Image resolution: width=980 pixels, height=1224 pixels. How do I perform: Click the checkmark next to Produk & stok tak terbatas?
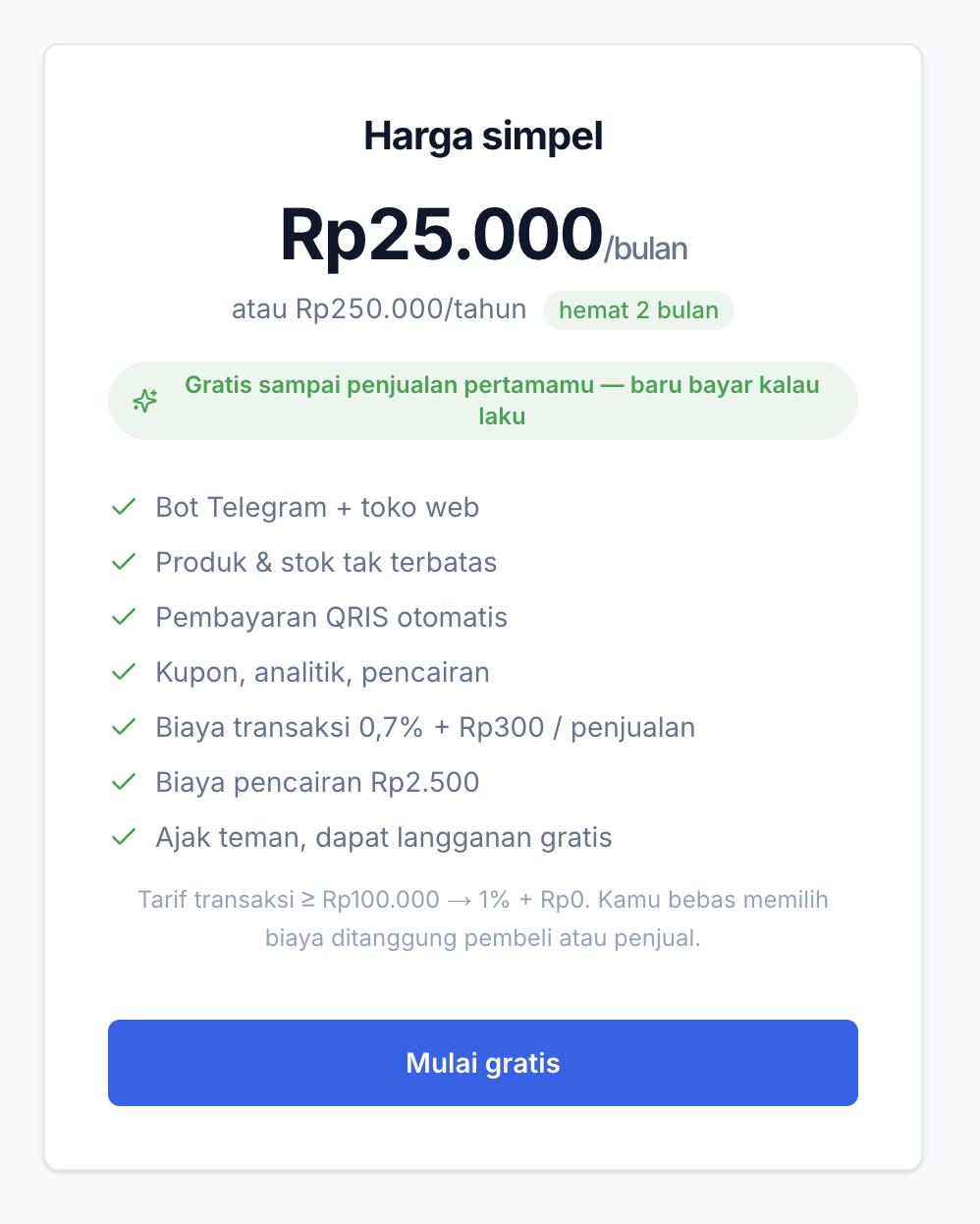123,562
